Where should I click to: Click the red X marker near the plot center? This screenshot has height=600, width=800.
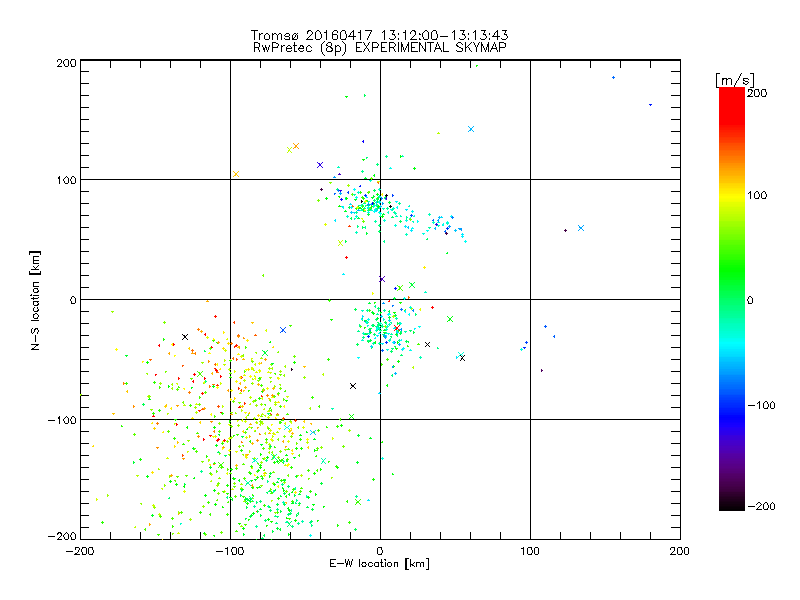[x=397, y=328]
